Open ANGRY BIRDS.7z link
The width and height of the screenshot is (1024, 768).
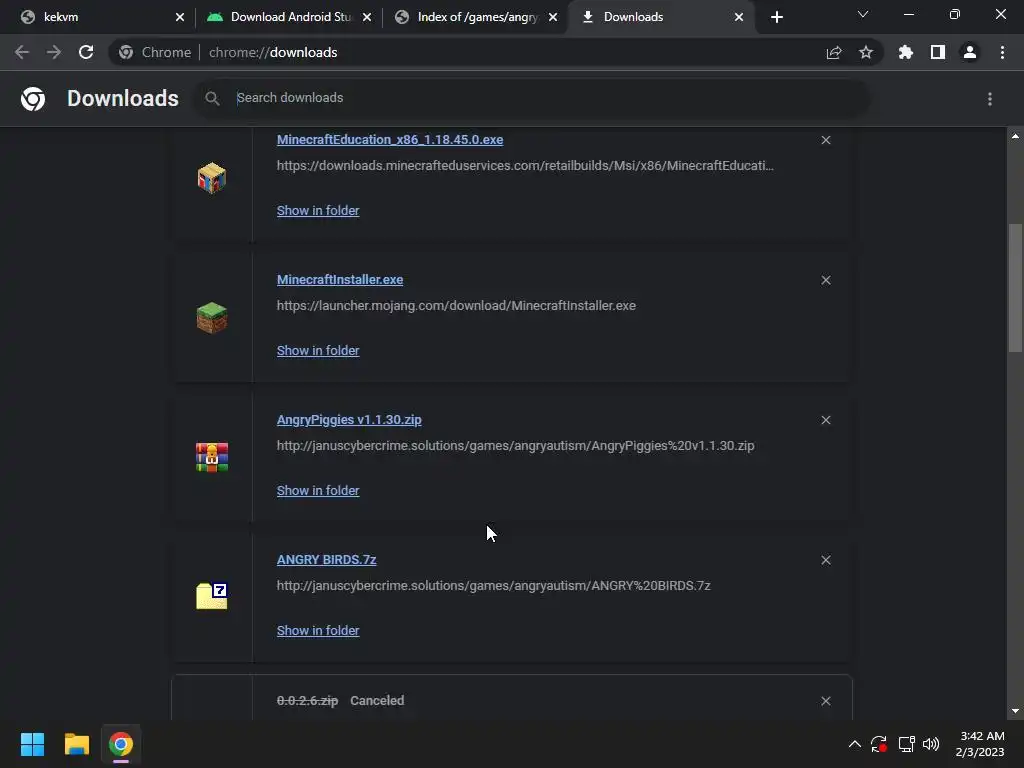tap(327, 560)
